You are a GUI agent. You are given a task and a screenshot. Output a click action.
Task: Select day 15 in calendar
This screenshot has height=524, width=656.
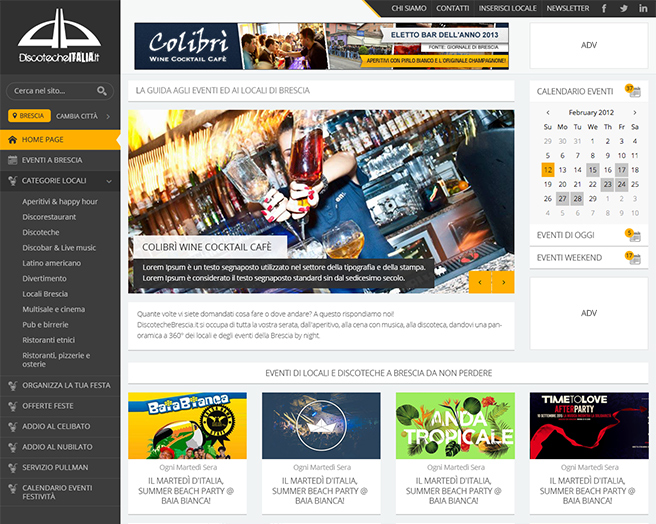point(592,170)
